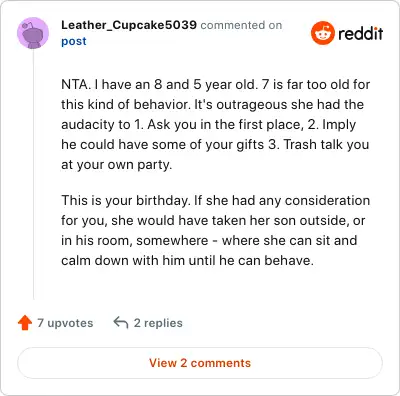The width and height of the screenshot is (400, 396).
Task: Click the paragraph starting with "NTA. I have"
Action: coord(216,124)
